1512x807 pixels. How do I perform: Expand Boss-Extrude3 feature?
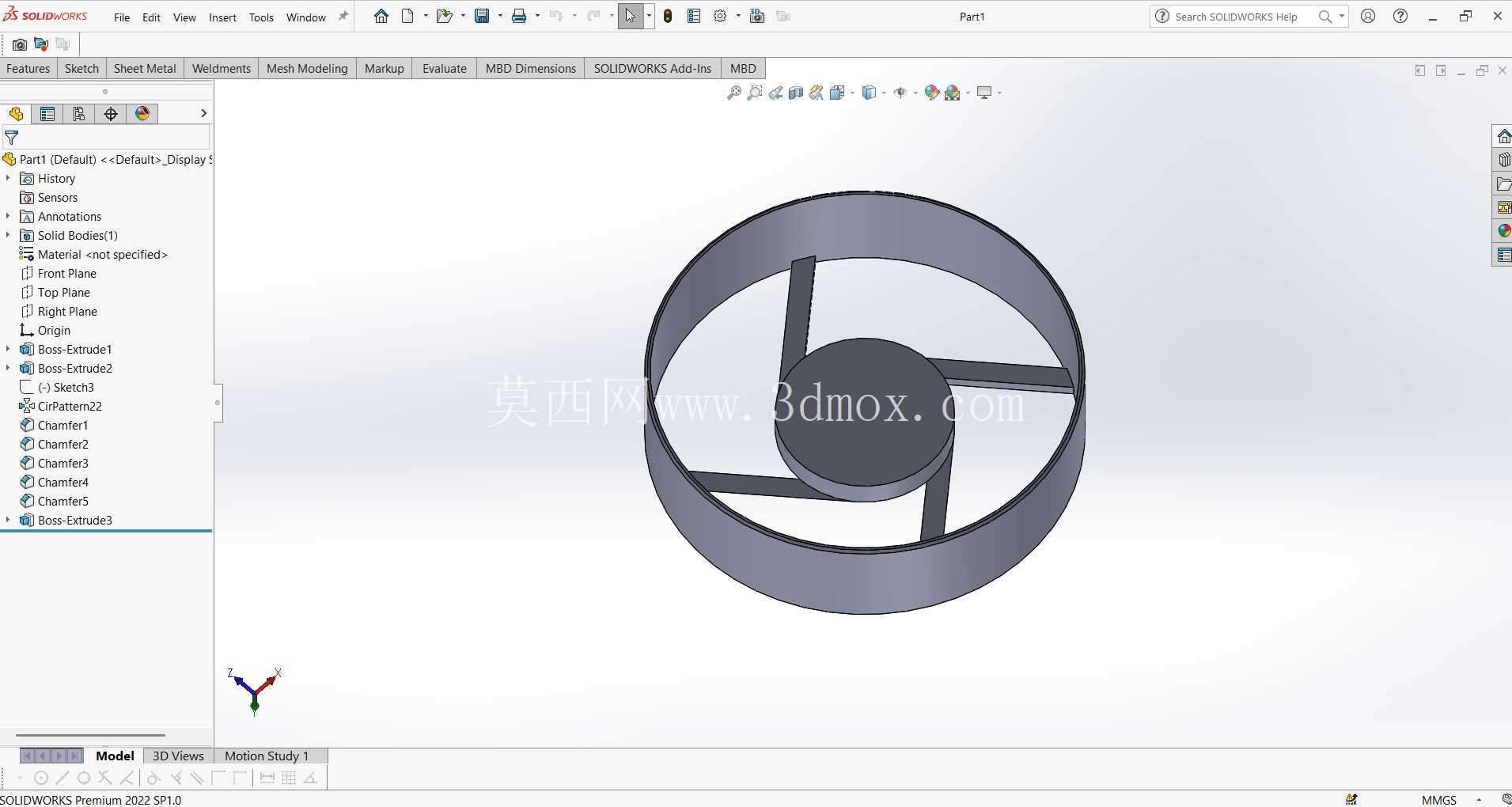[8, 520]
